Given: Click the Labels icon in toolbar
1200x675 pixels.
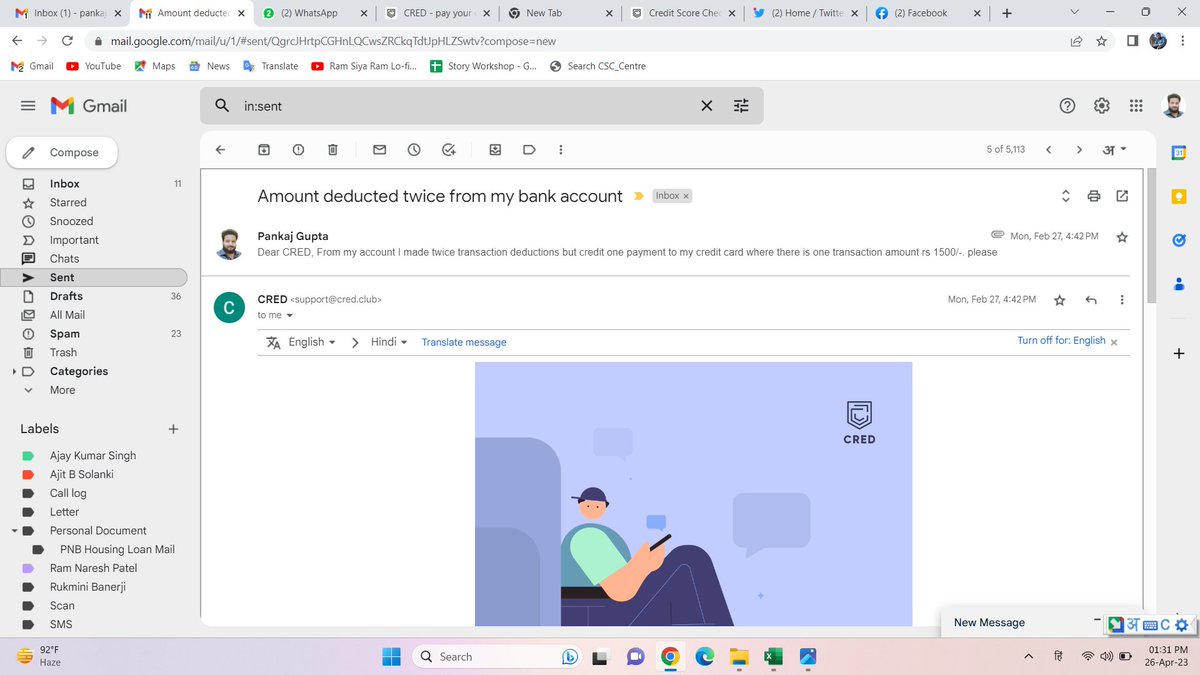Looking at the screenshot, I should pyautogui.click(x=529, y=150).
